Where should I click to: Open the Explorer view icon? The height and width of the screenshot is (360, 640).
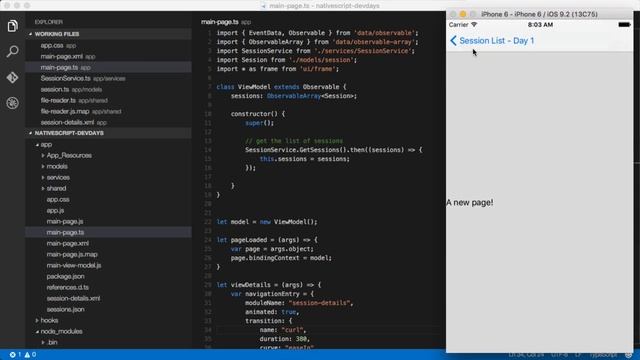(x=12, y=26)
